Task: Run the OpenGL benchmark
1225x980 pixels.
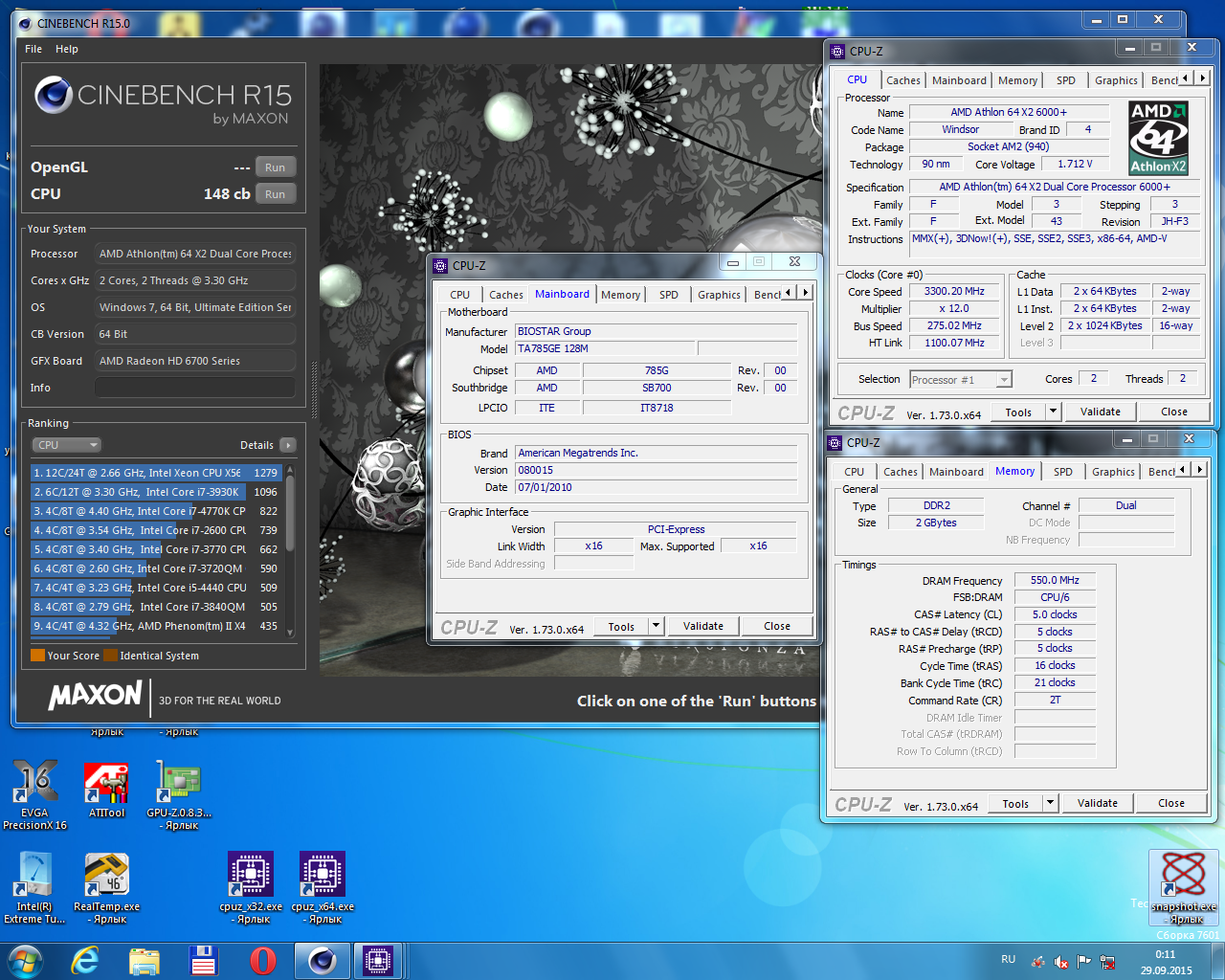Action: (275, 167)
